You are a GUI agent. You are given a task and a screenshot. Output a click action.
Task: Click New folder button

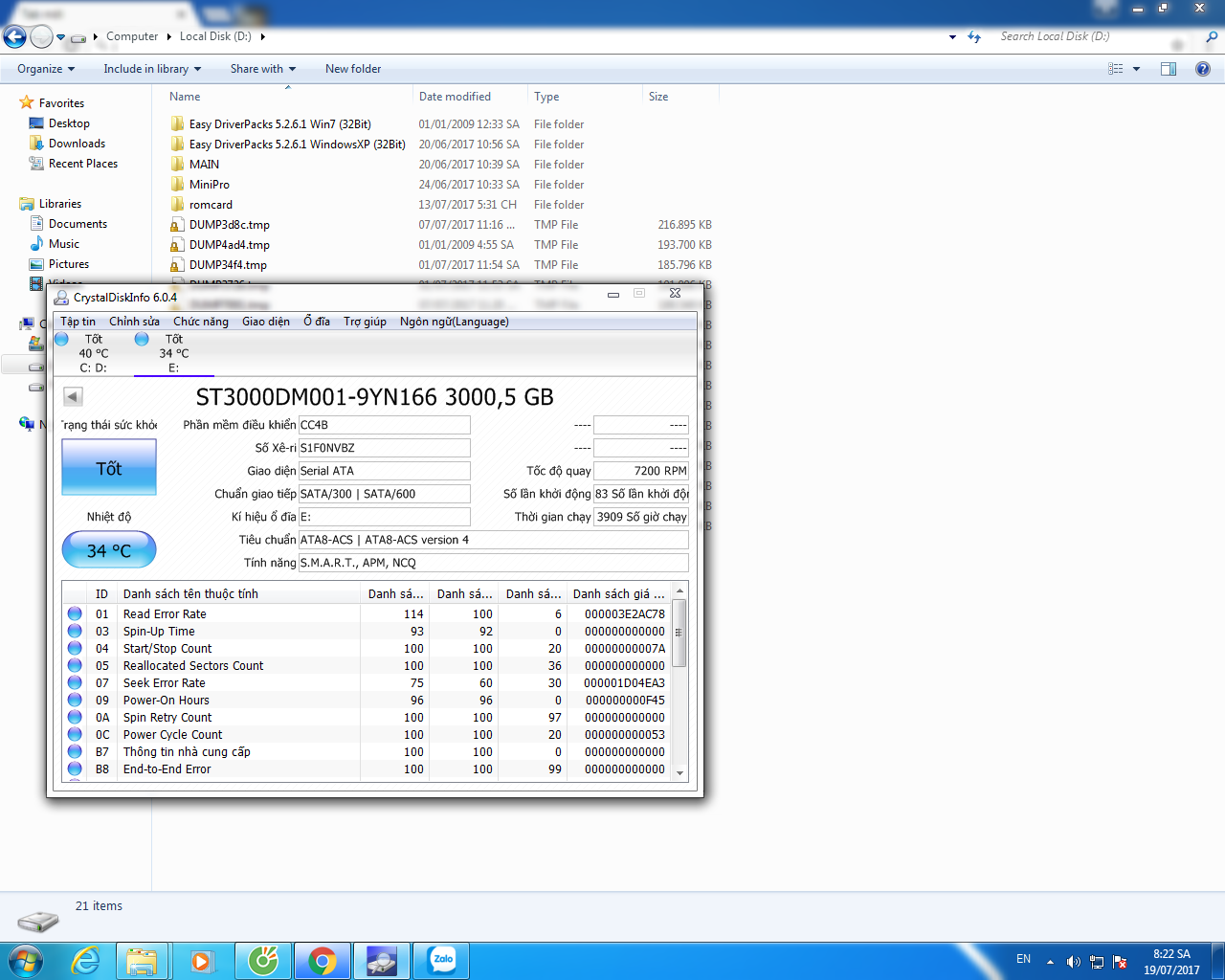click(353, 69)
